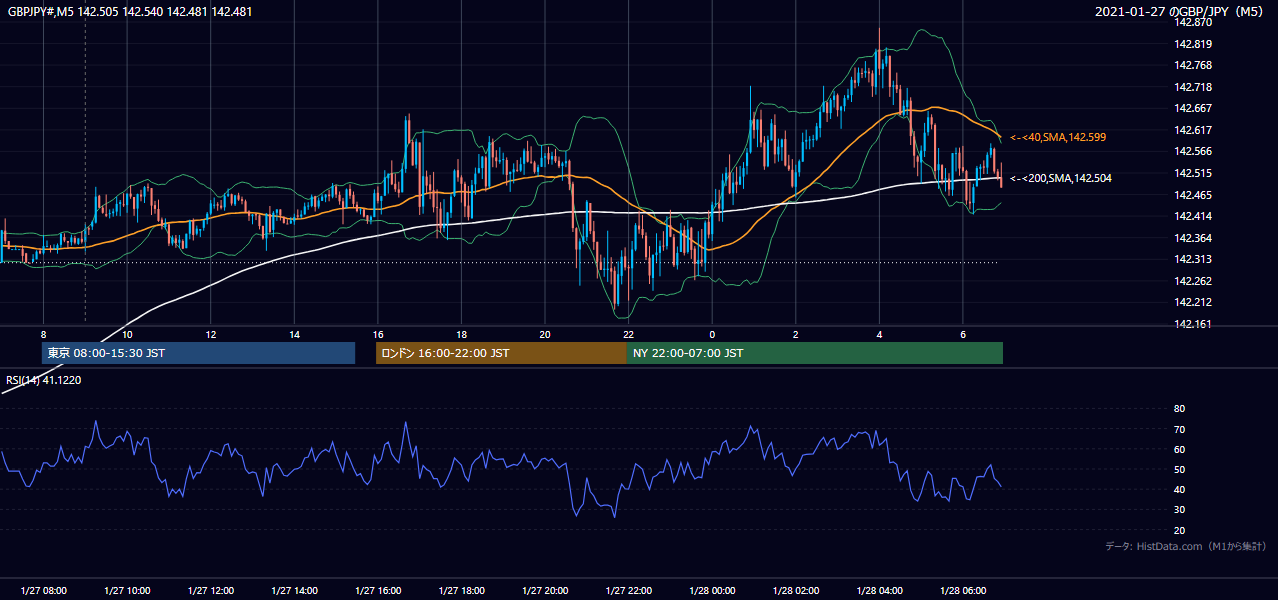This screenshot has height=600, width=1278.
Task: Click price axis label 142.212
Action: (x=1192, y=302)
